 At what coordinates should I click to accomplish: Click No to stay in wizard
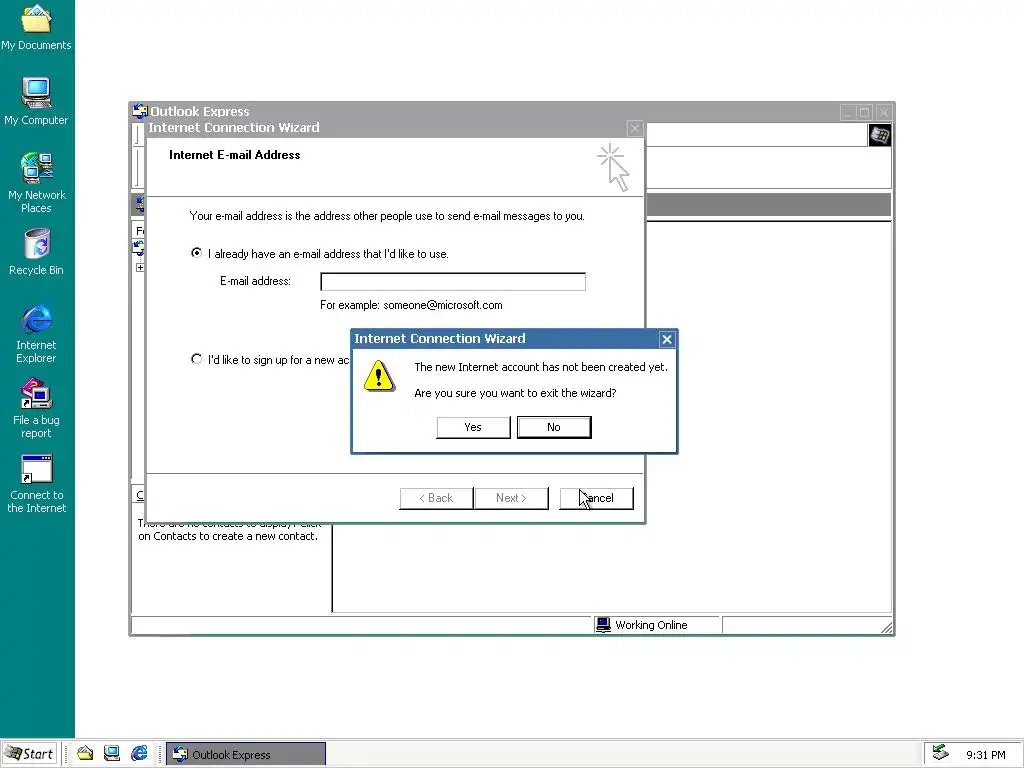(x=554, y=427)
